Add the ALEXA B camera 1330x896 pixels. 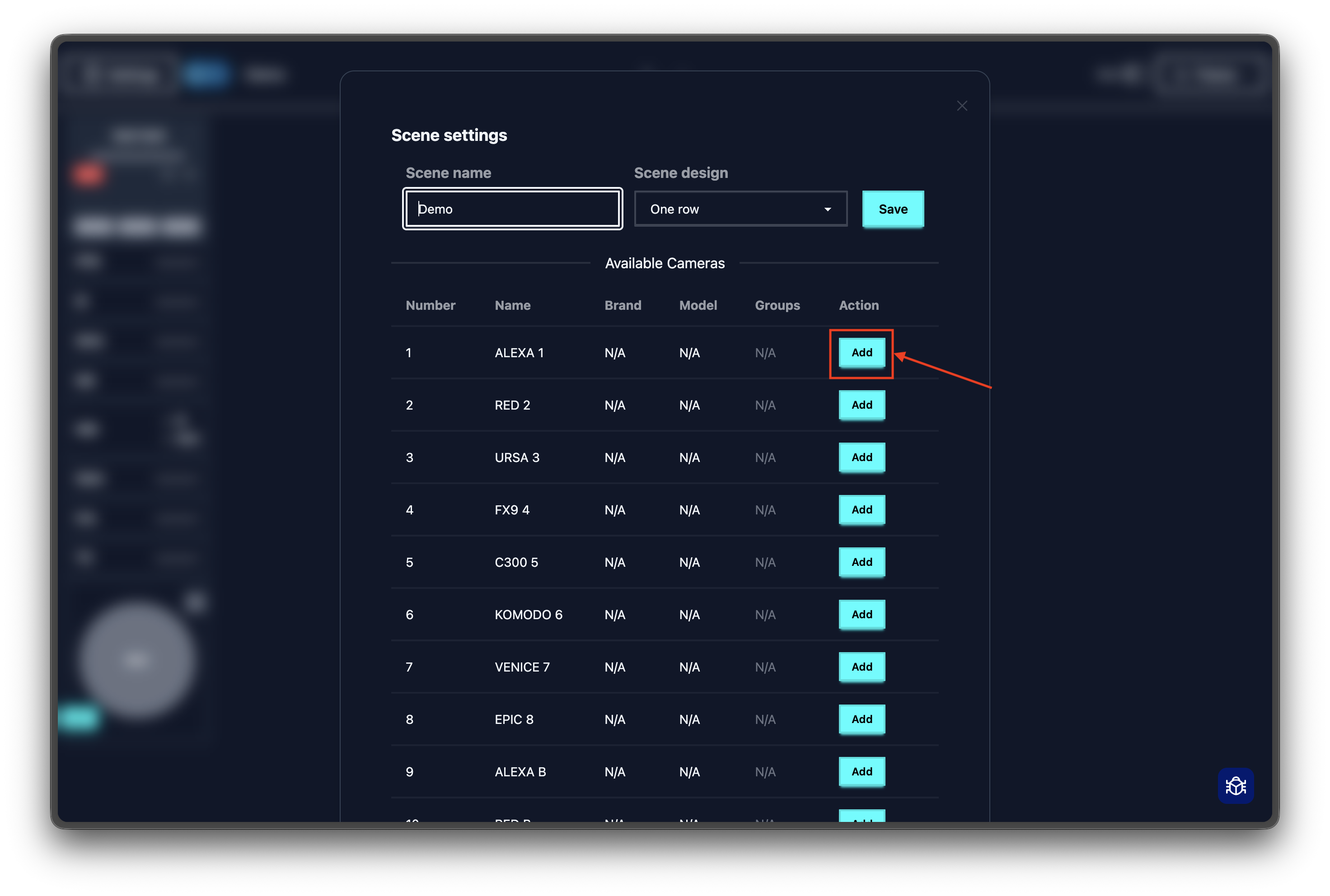(x=862, y=772)
